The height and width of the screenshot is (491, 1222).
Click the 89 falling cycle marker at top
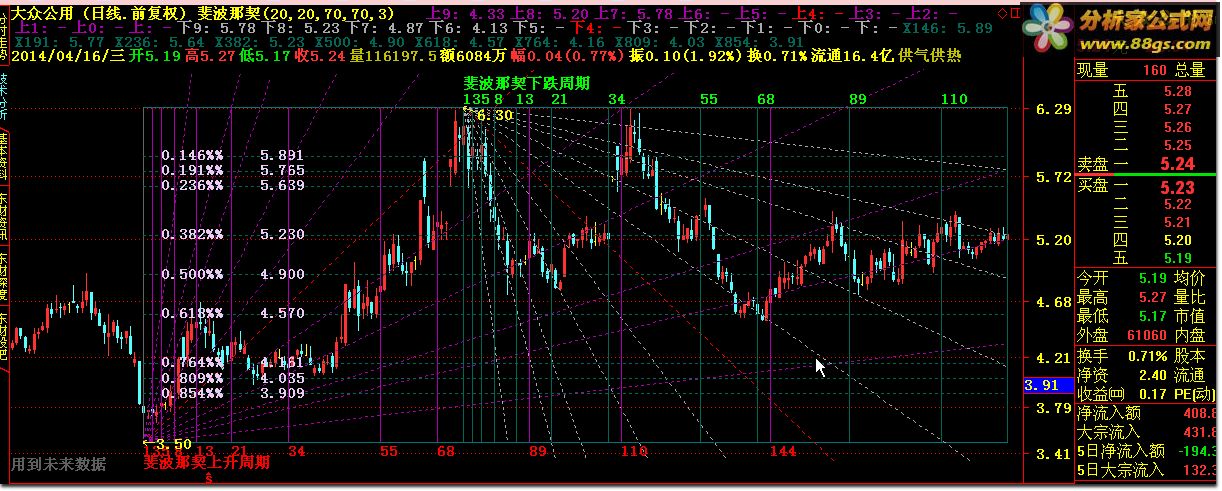pos(857,99)
